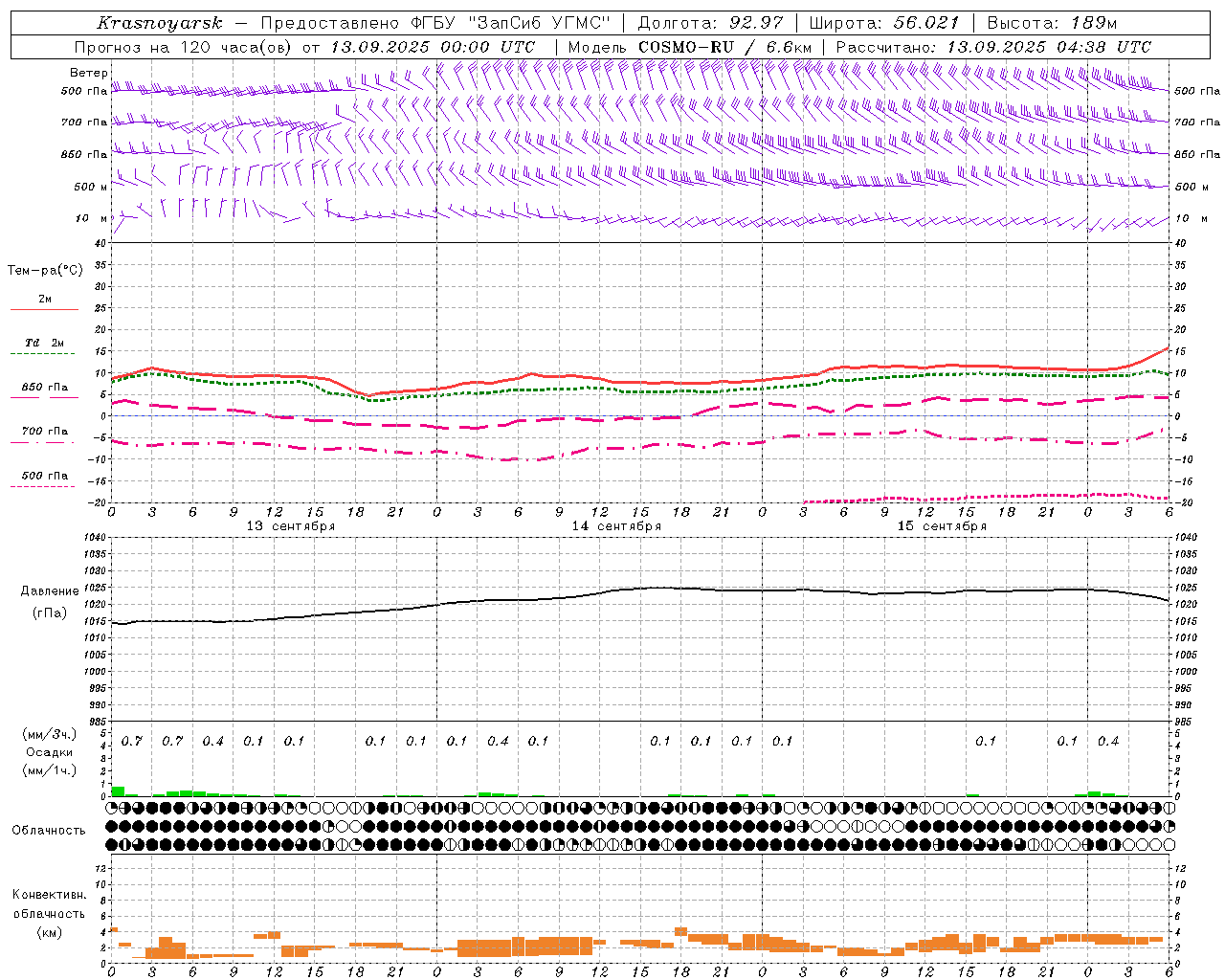Click the 15 сентября date label
Image resolution: width=1225 pixels, height=980 pixels.
click(942, 526)
